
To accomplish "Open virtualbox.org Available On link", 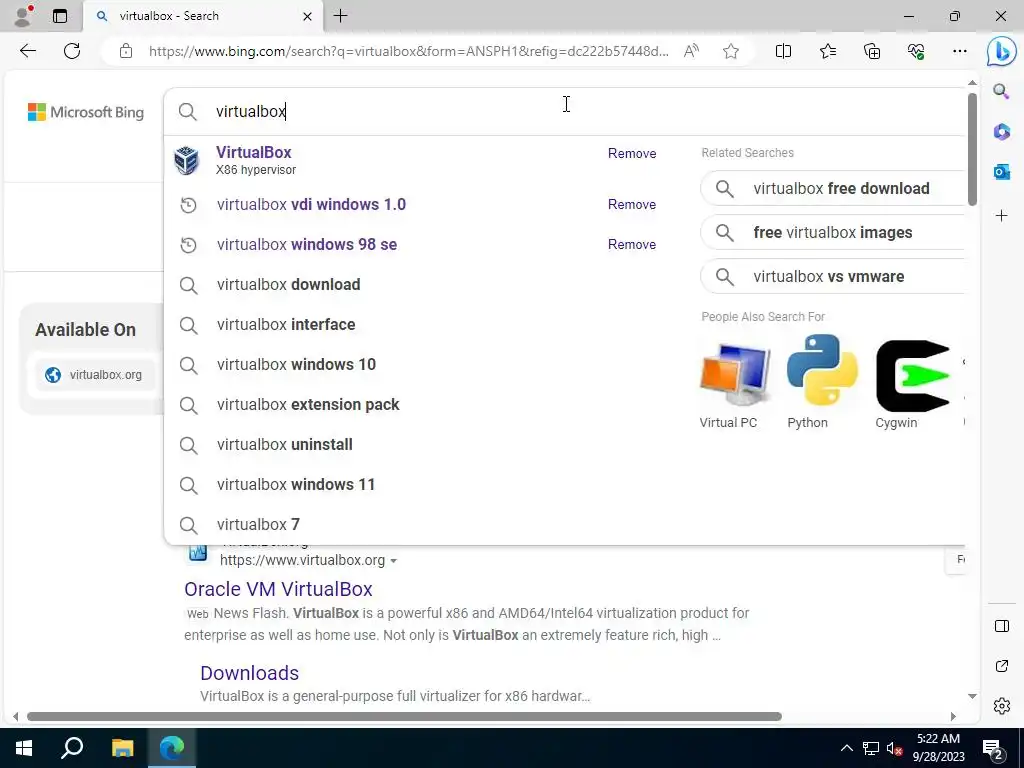I will point(95,375).
